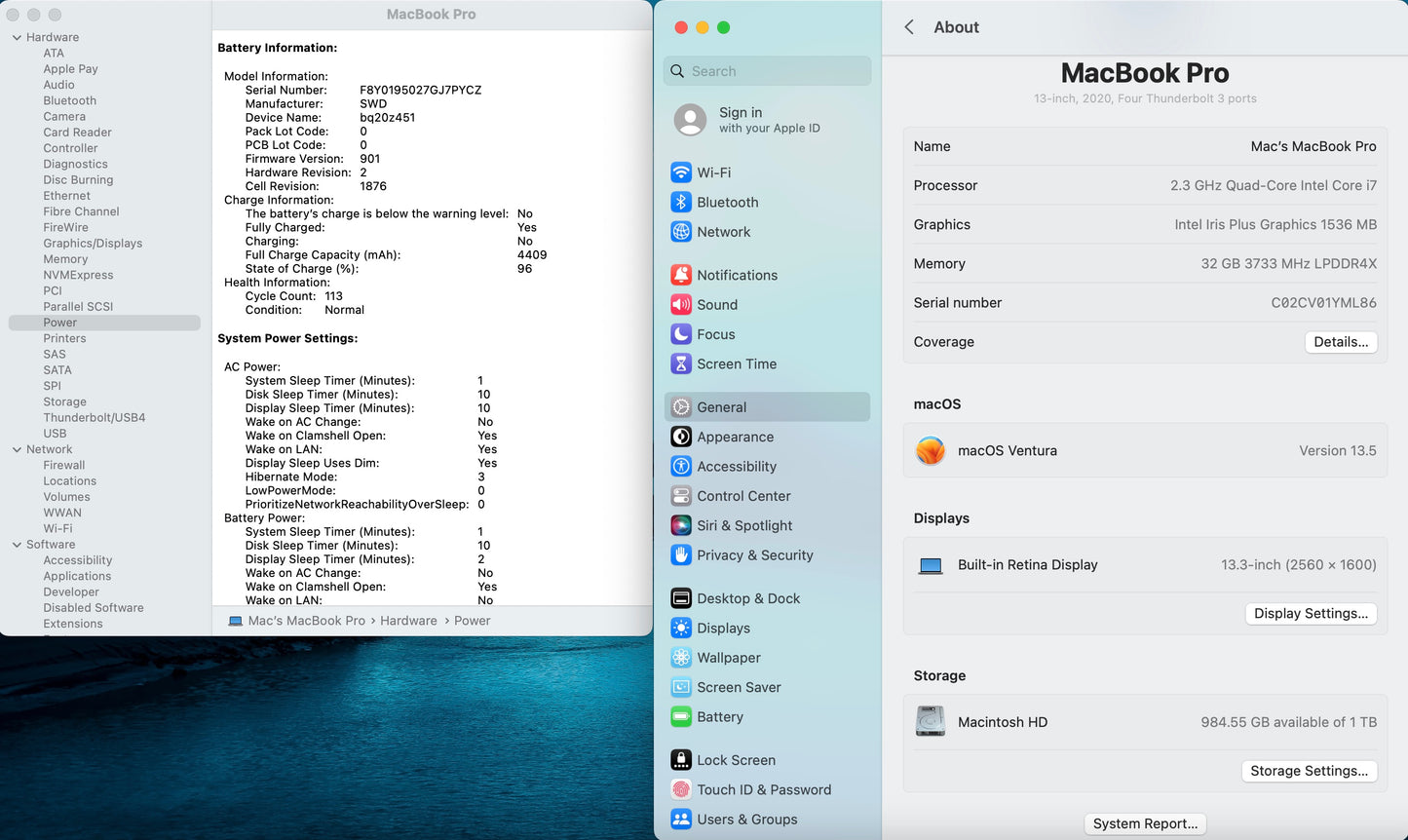
Task: Select Graphics/Displays in hardware list
Action: pyautogui.click(x=93, y=244)
